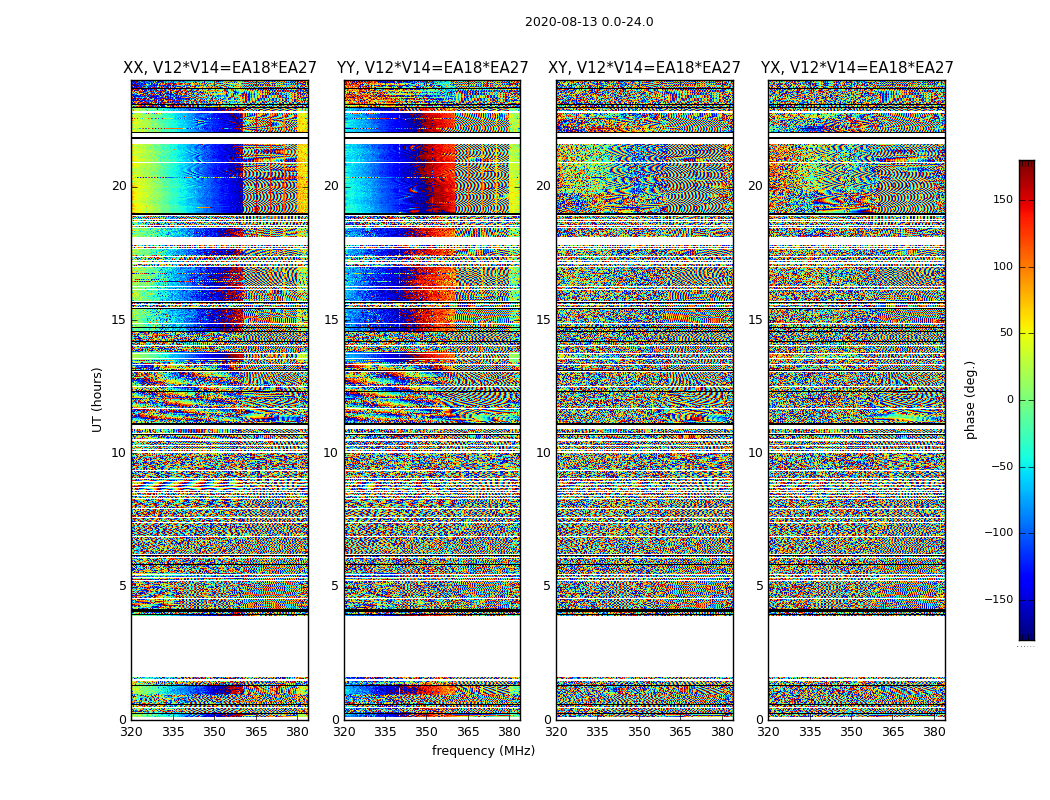Click XY panel y-axis tick 5
The image size is (1050, 800).
pos(547,586)
